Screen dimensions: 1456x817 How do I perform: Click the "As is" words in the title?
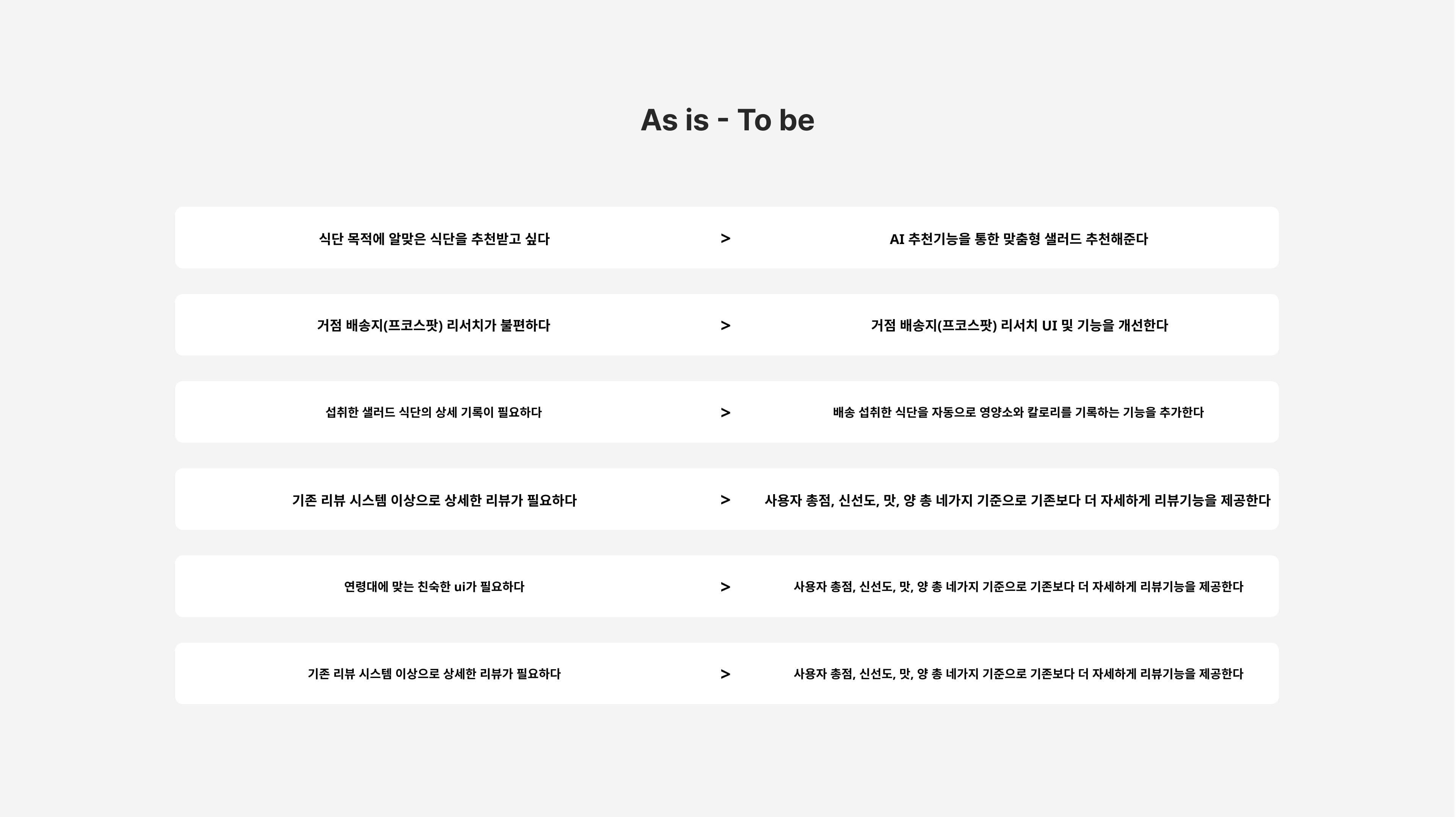674,121
